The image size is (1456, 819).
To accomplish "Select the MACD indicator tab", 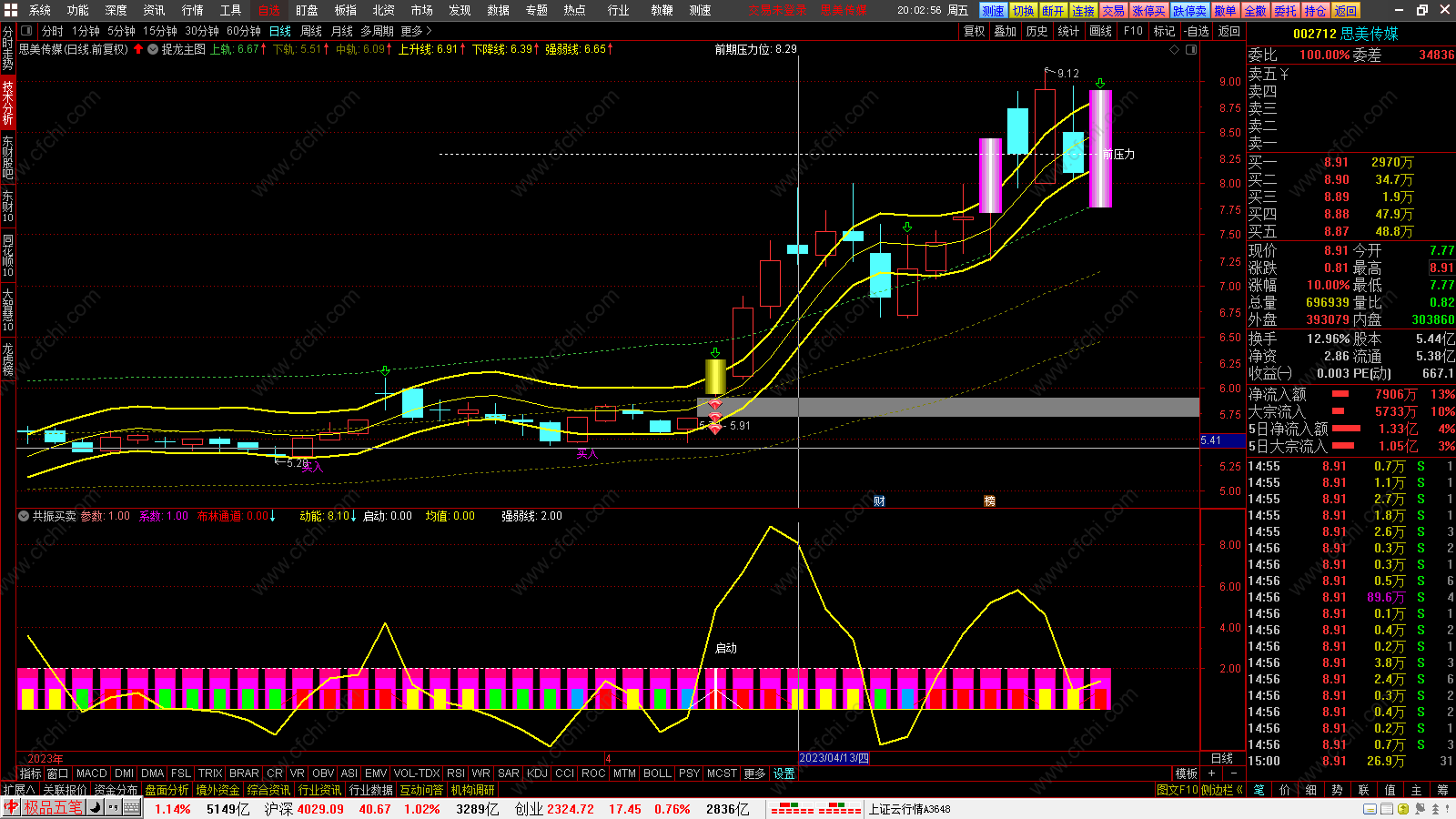I will click(92, 773).
